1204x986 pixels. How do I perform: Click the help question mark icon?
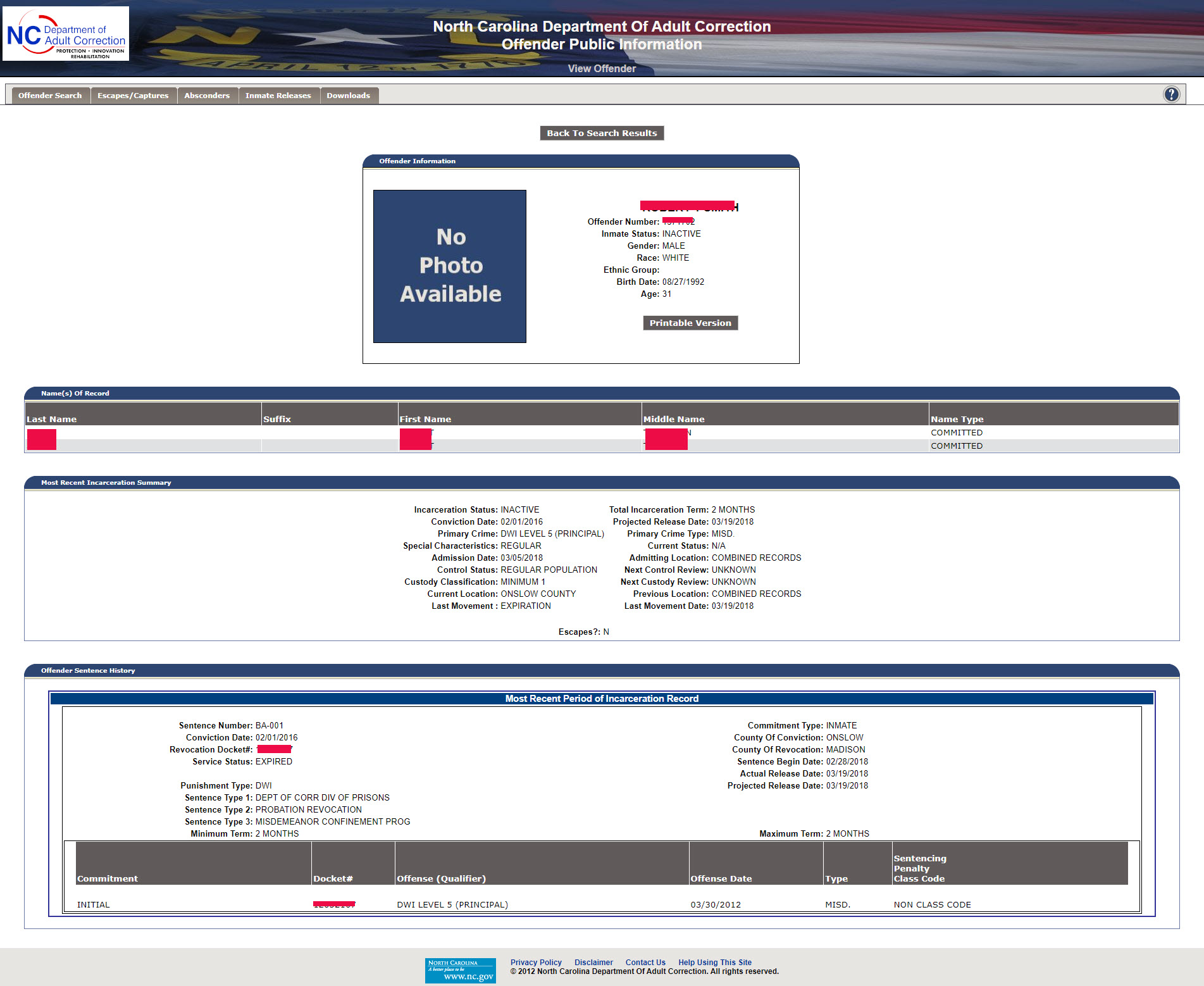tap(1171, 94)
